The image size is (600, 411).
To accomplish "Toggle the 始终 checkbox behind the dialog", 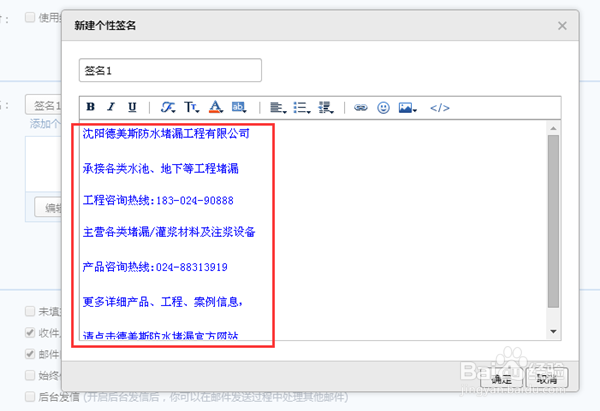I will (x=30, y=375).
